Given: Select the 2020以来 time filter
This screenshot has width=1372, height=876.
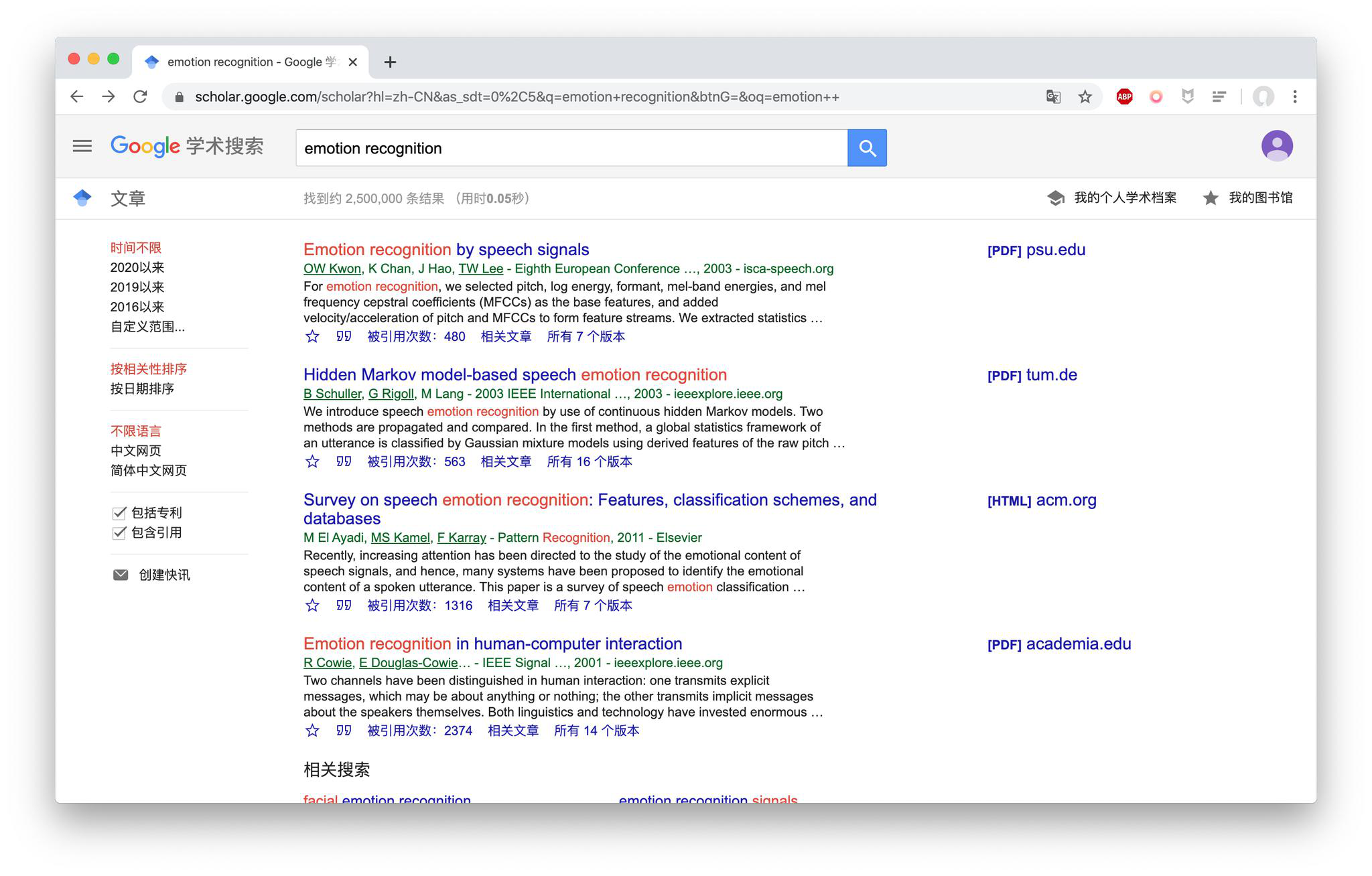Looking at the screenshot, I should tap(137, 267).
